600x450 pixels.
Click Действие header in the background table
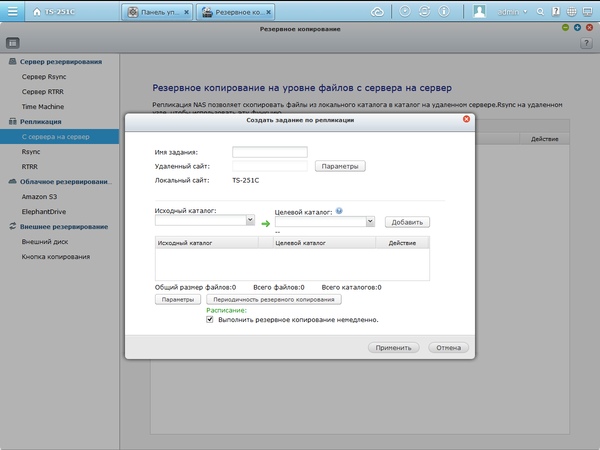(545, 139)
